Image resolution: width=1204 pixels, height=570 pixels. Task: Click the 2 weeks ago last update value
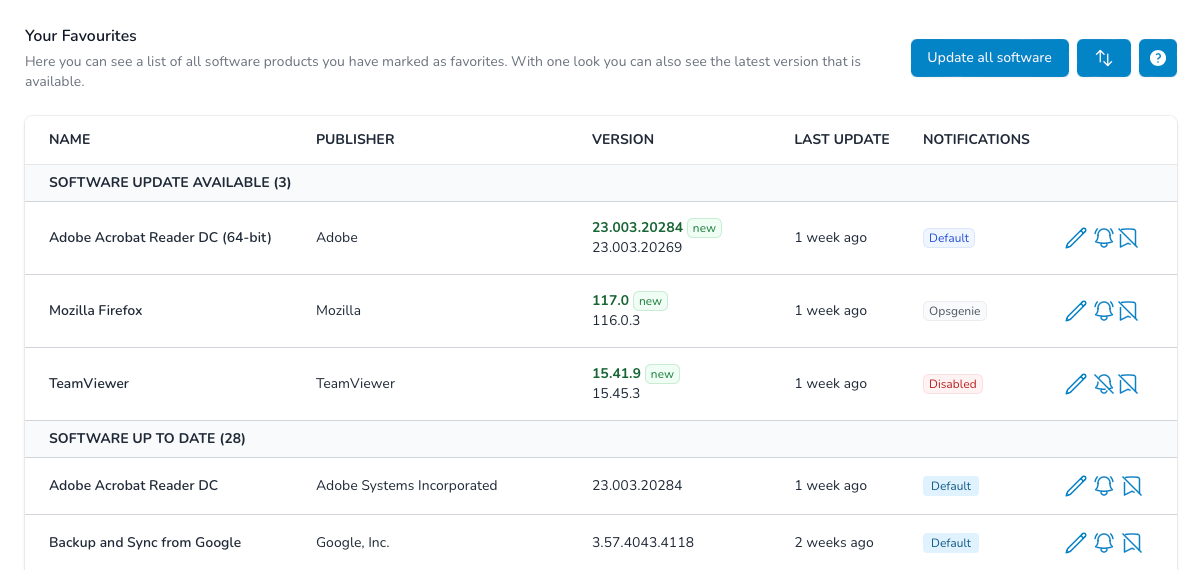[x=834, y=543]
